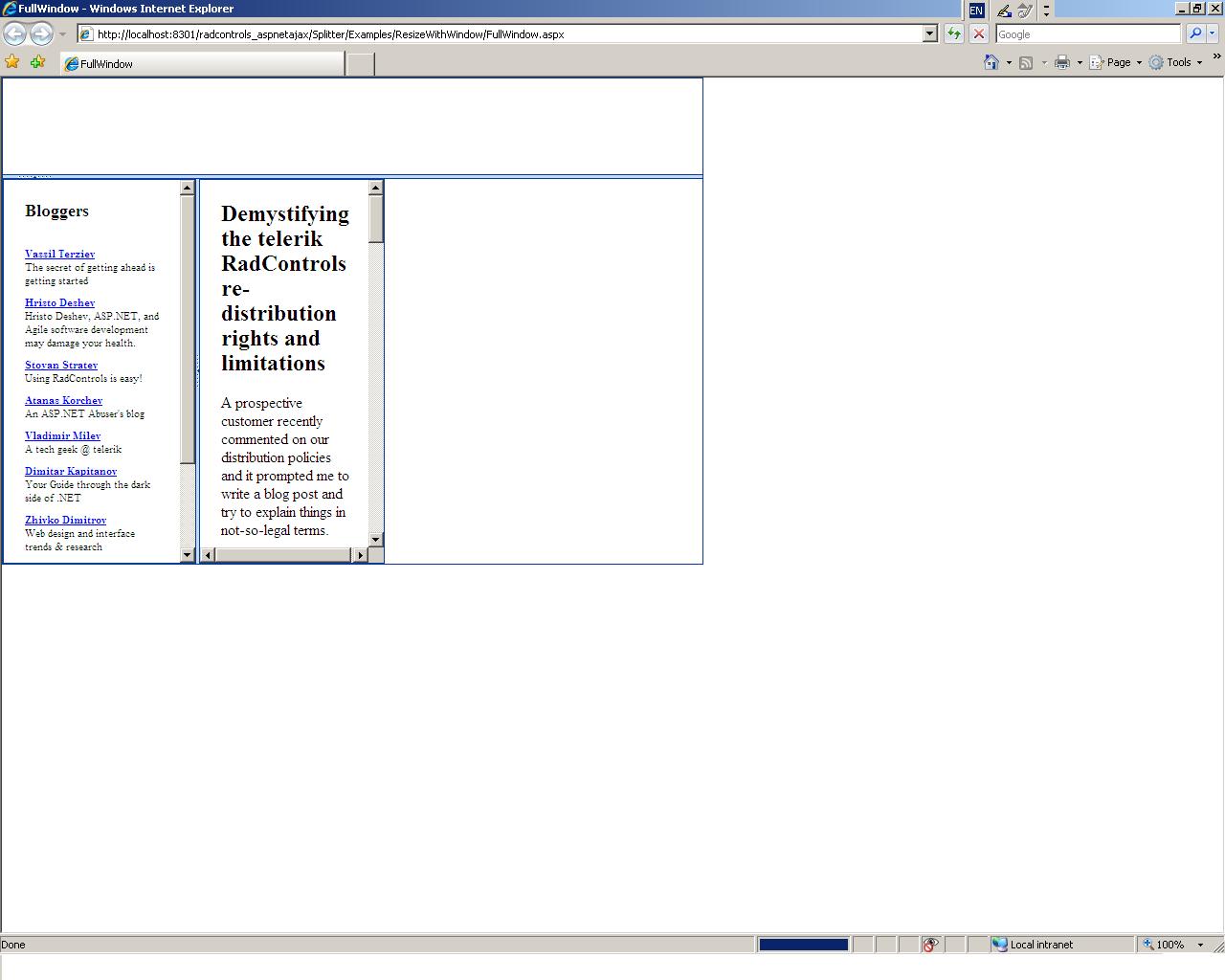Open a new blank tab
1225x980 pixels.
pyautogui.click(x=360, y=64)
